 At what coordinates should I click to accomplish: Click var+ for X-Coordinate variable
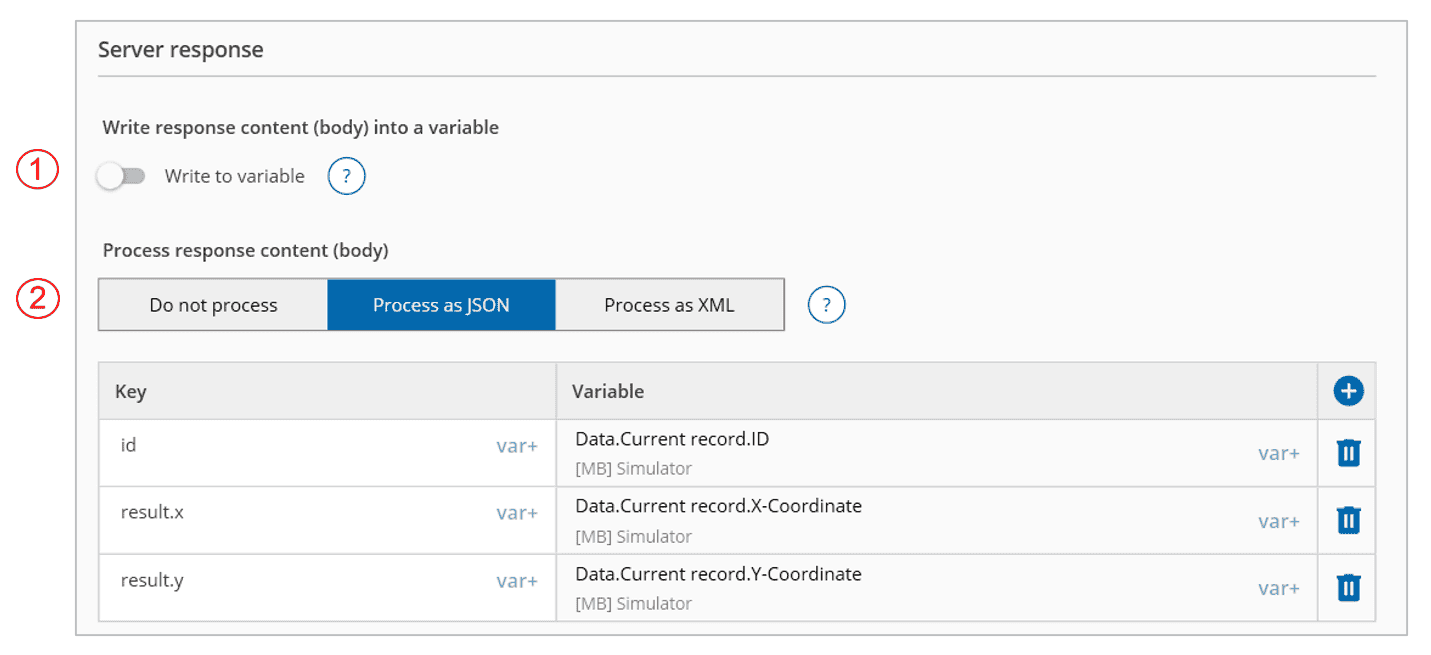1279,521
